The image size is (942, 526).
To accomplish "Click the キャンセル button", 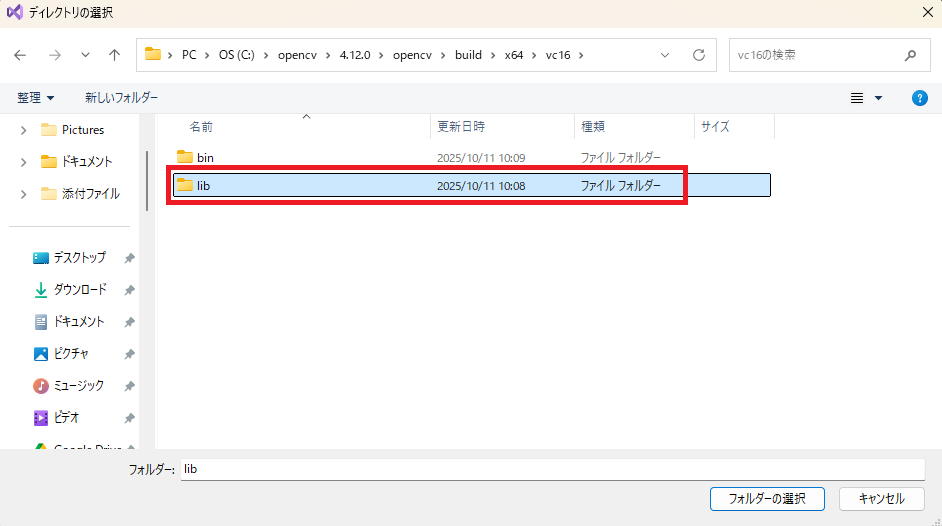I will point(881,499).
